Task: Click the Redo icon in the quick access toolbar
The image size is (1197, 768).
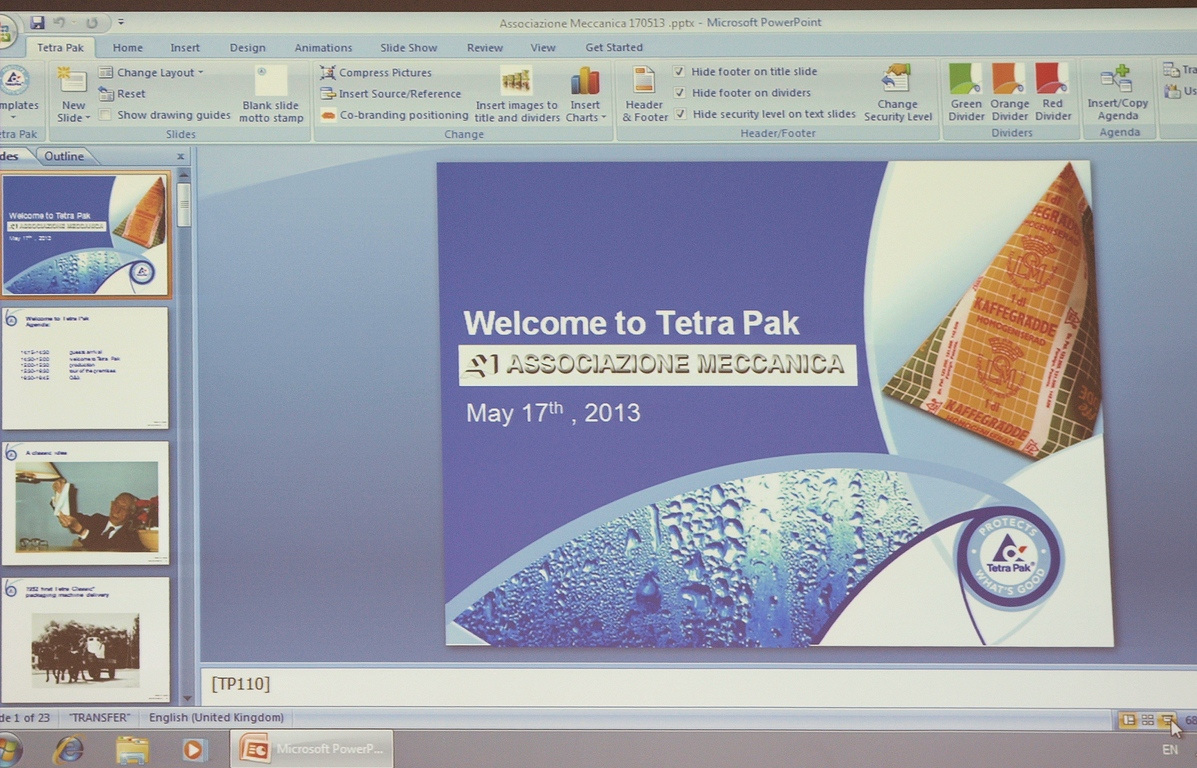Action: (x=92, y=22)
